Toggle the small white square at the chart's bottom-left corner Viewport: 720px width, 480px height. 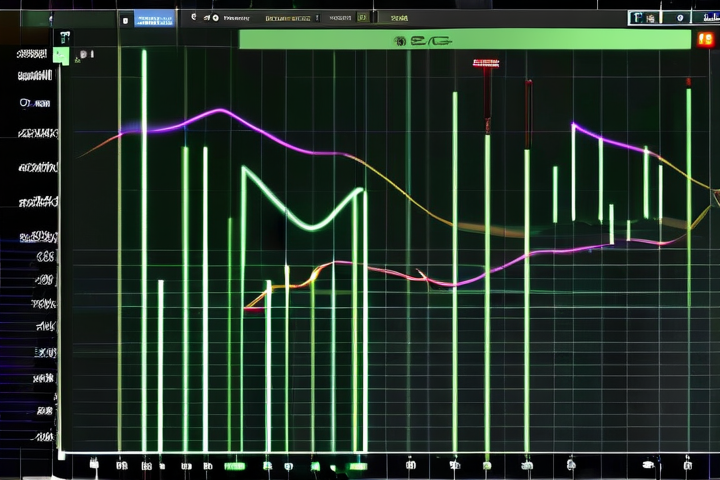coord(61,455)
